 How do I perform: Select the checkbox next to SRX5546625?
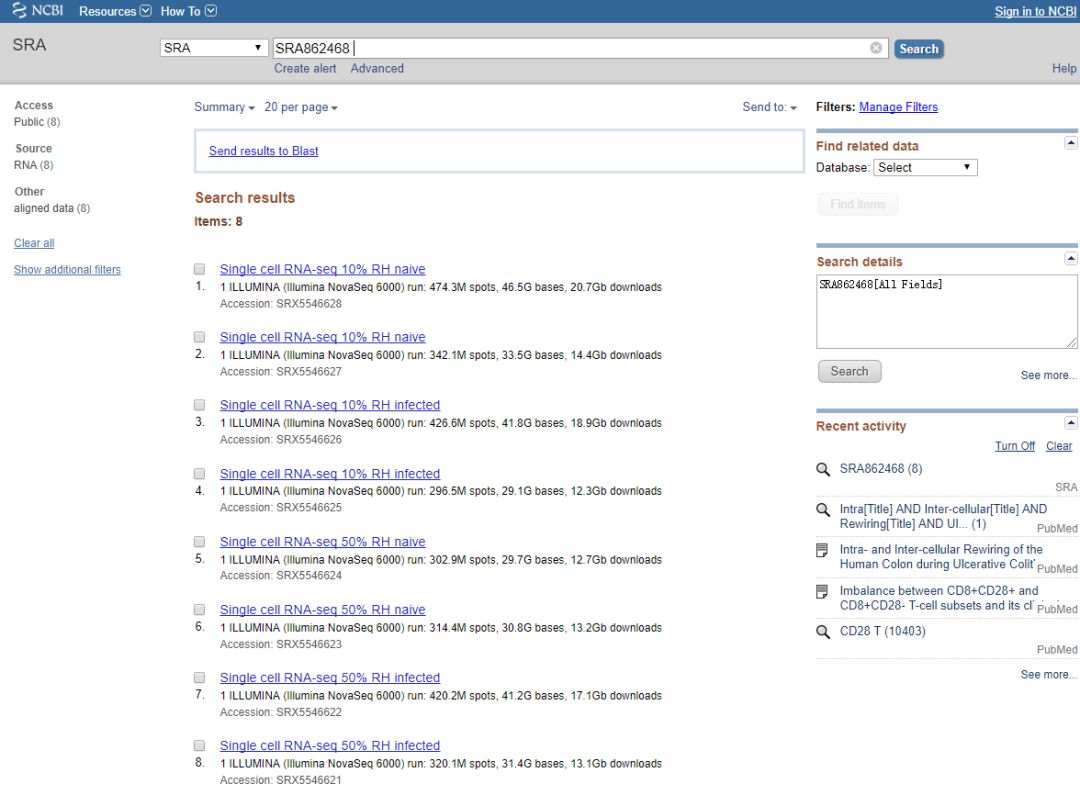tap(199, 472)
